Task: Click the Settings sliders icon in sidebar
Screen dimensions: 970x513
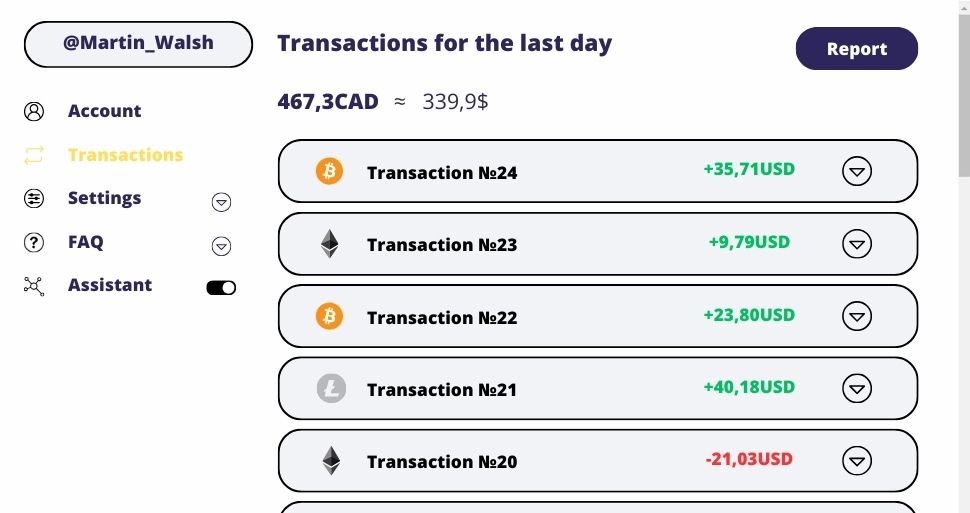Action: [34, 198]
